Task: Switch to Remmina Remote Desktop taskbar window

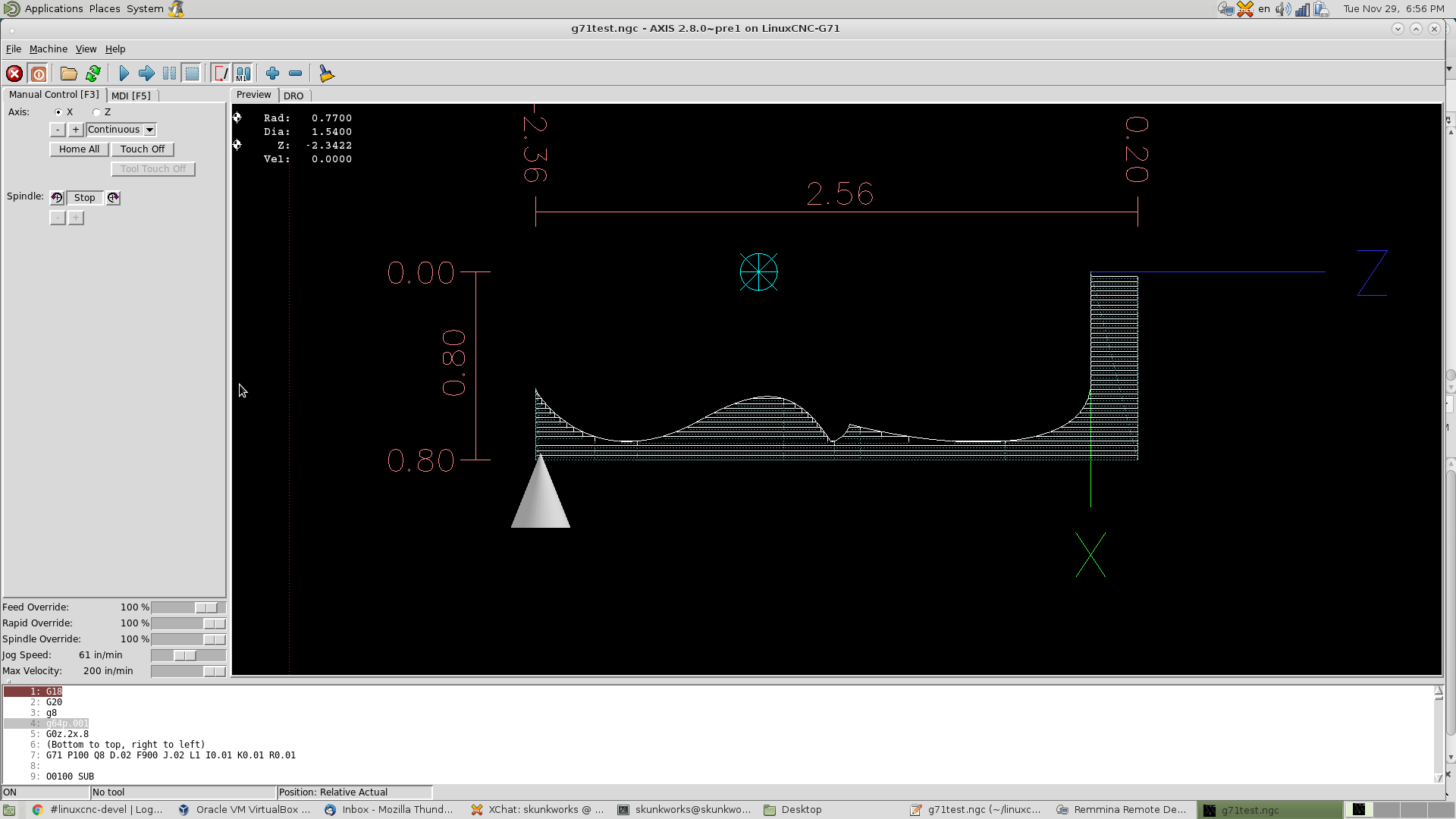Action: point(1122,810)
